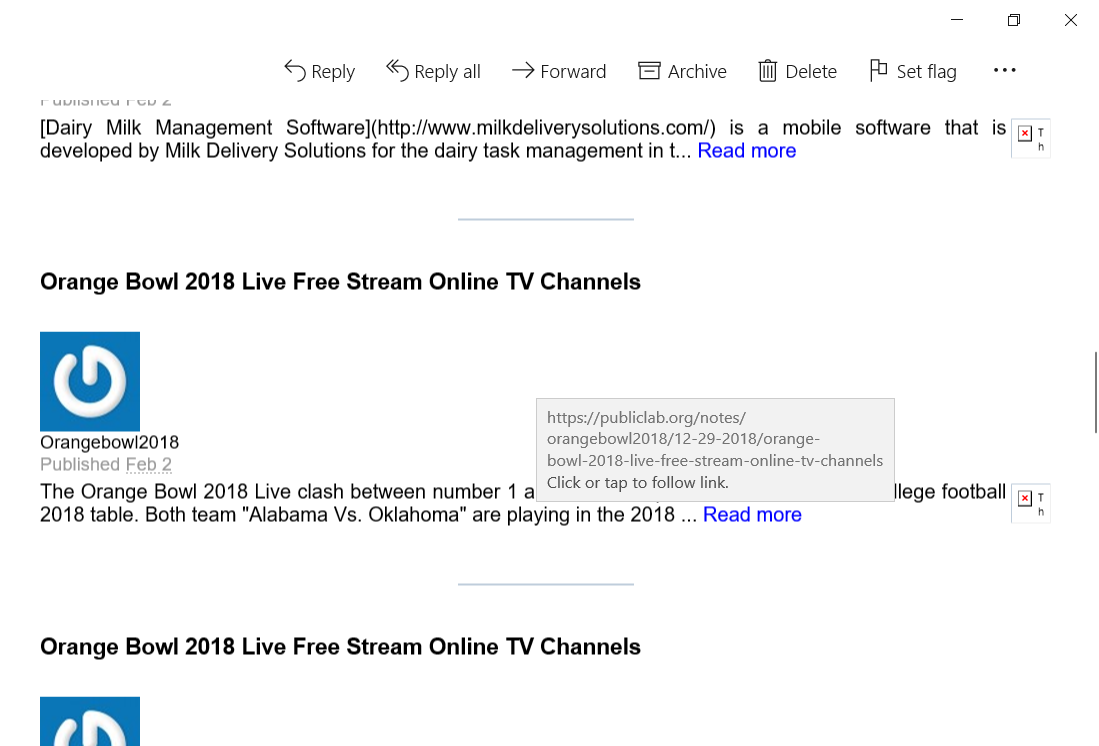Open the more actions ellipsis menu
Image resolution: width=1099 pixels, height=746 pixels.
pos(1004,70)
